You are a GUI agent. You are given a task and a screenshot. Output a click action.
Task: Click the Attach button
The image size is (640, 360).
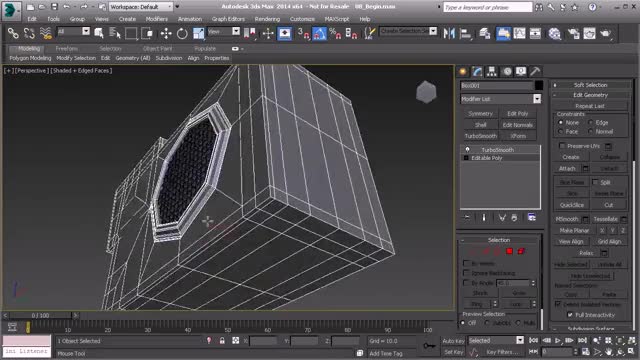[x=567, y=168]
